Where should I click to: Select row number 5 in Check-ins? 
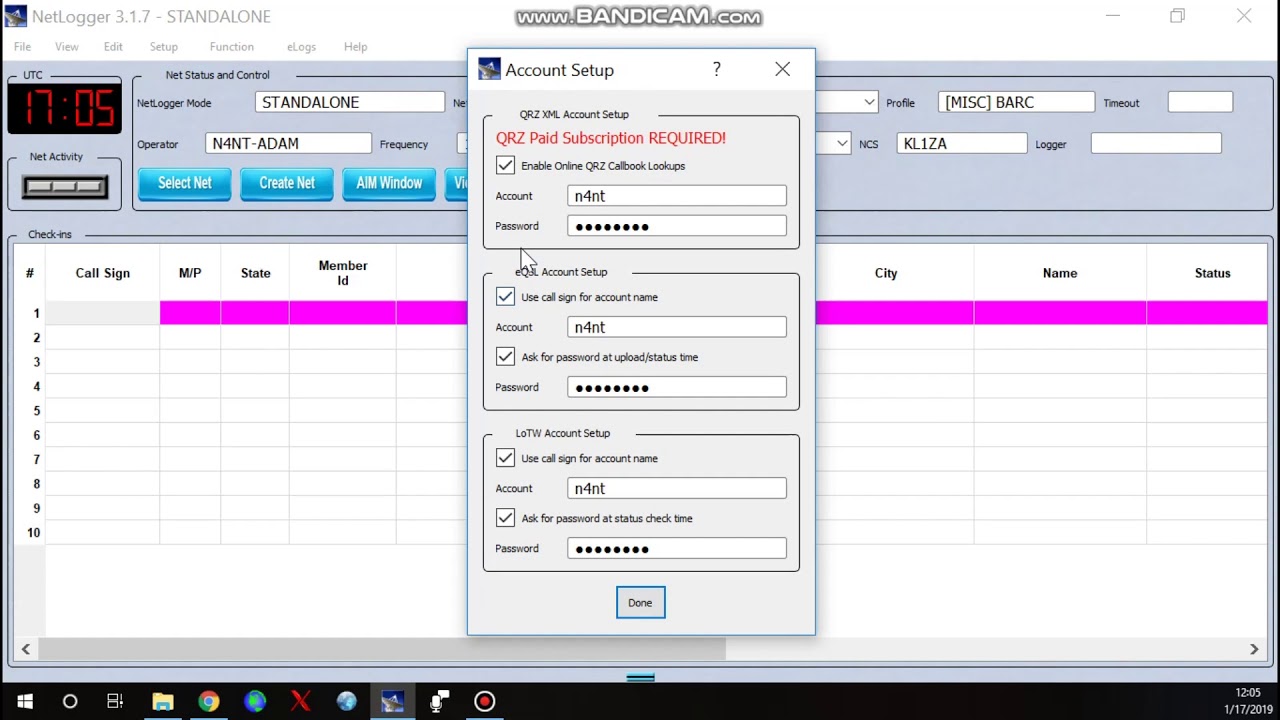31,411
